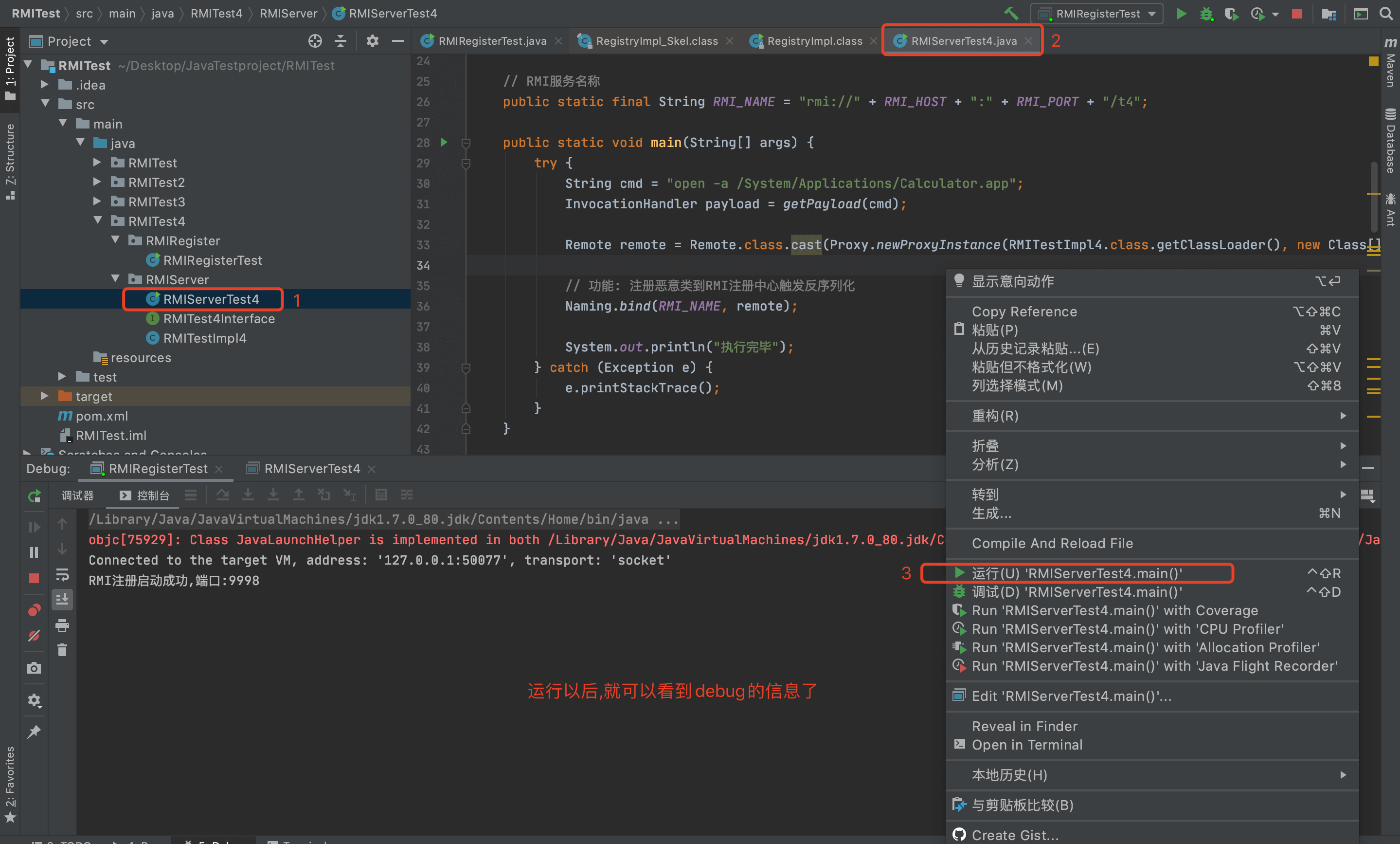Switch to the RegistryImpl.class editor tab
The height and width of the screenshot is (844, 1400).
[x=814, y=41]
